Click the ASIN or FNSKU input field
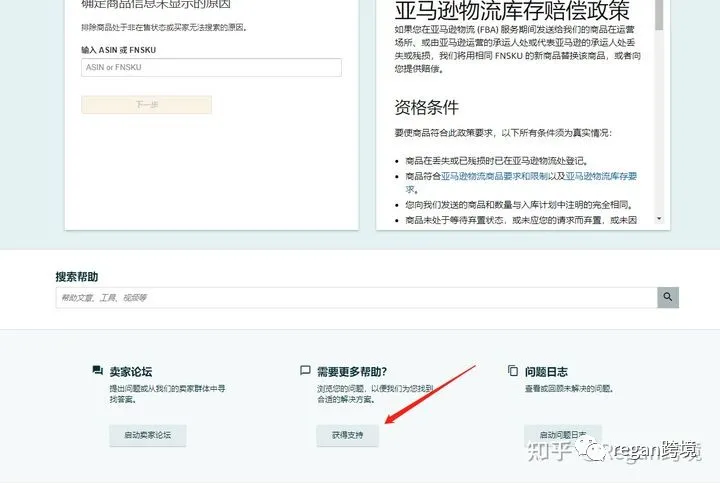The image size is (720, 483). coord(211,67)
